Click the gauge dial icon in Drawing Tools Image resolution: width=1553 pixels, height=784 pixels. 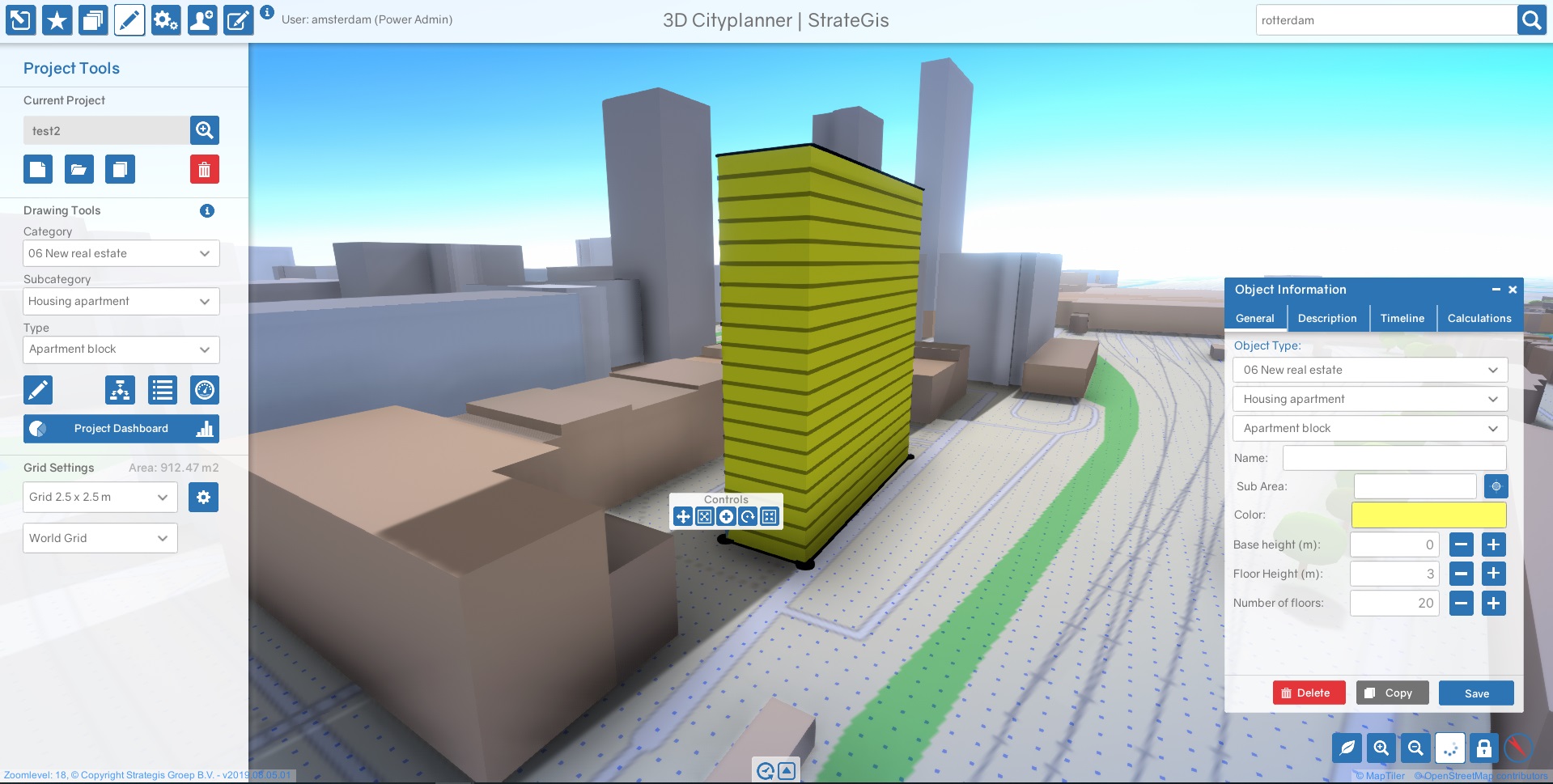coord(205,390)
